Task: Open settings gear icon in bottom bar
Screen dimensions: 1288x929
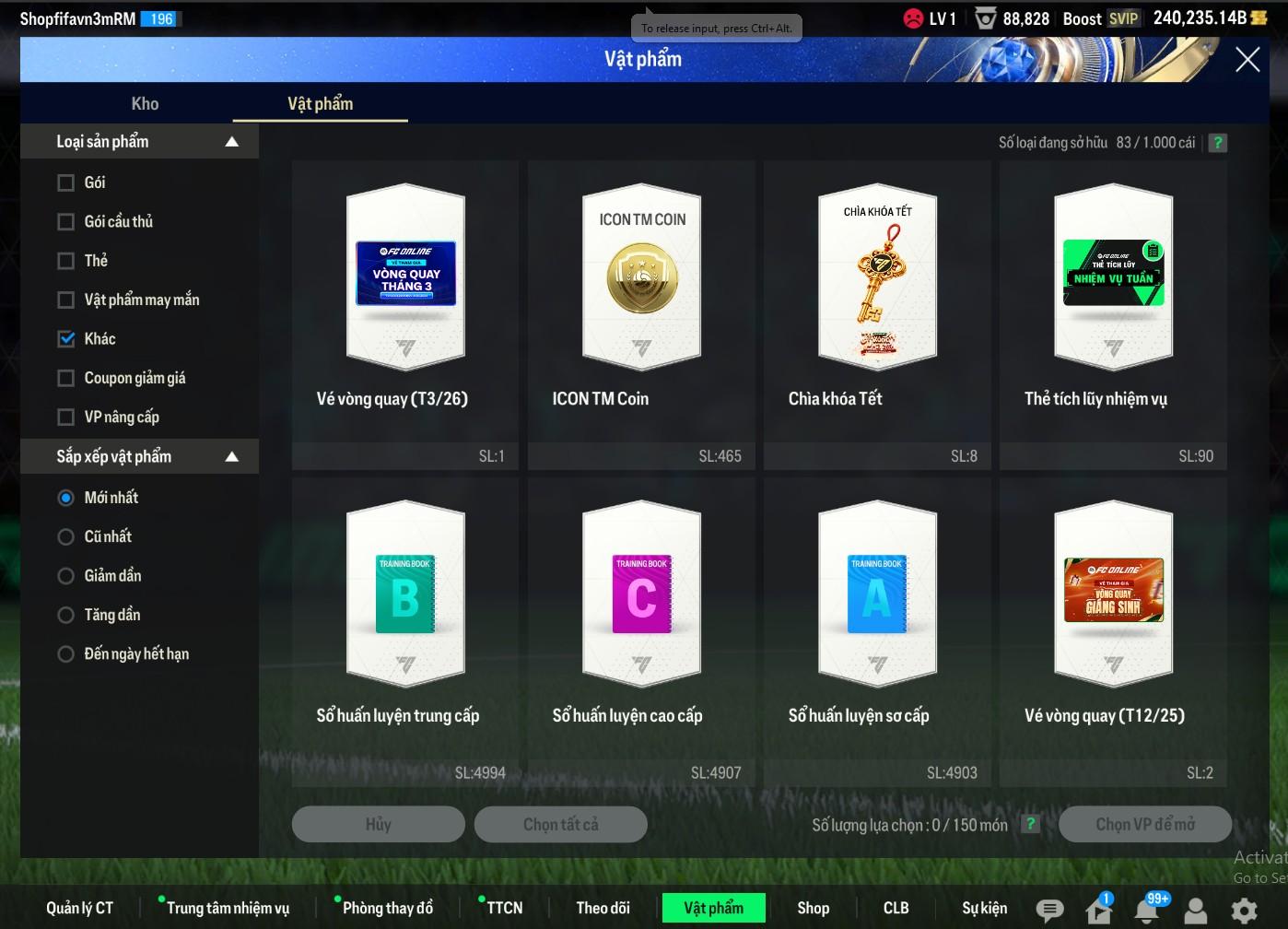Action: point(1244,910)
